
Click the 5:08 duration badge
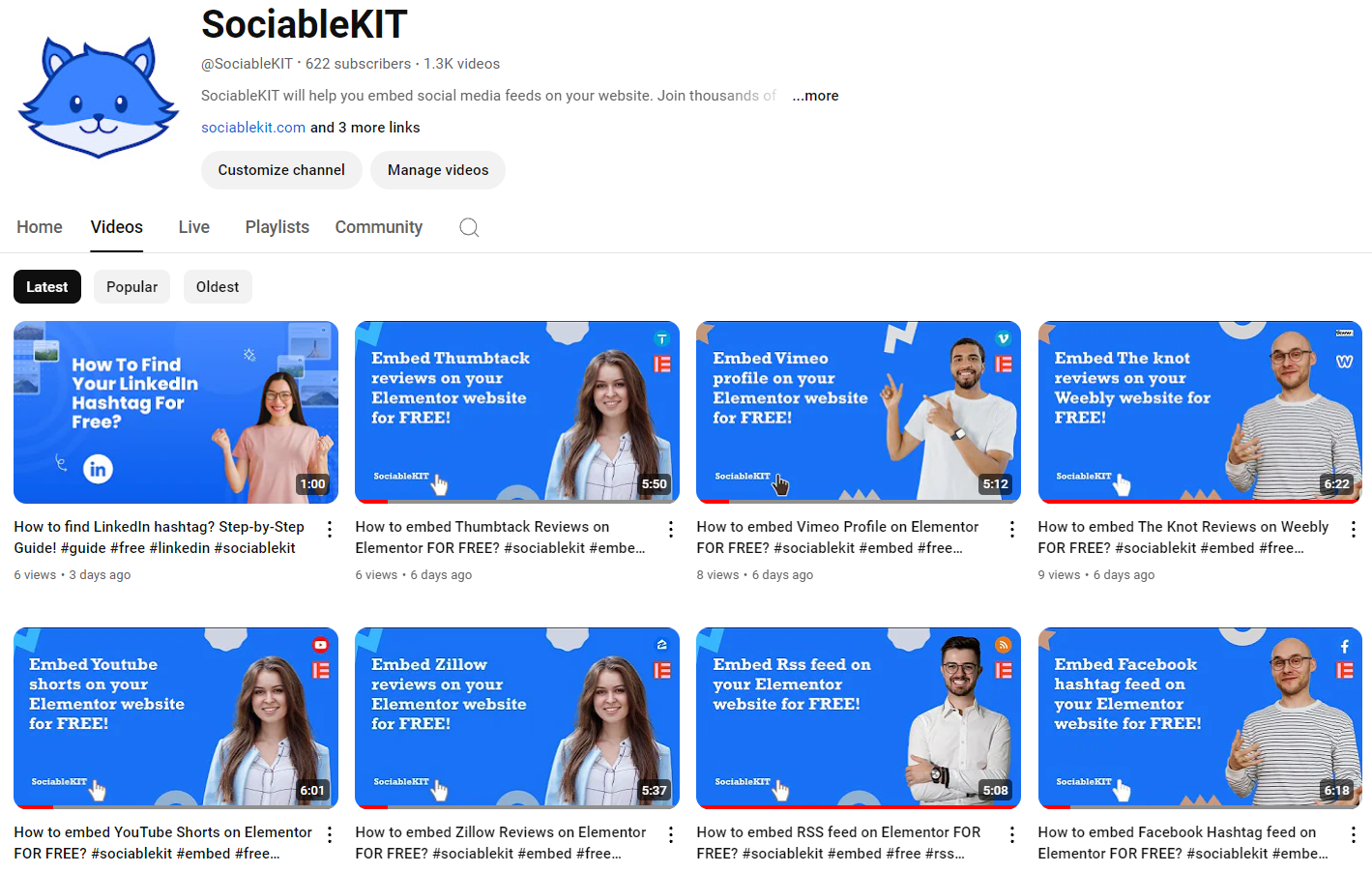(x=996, y=791)
